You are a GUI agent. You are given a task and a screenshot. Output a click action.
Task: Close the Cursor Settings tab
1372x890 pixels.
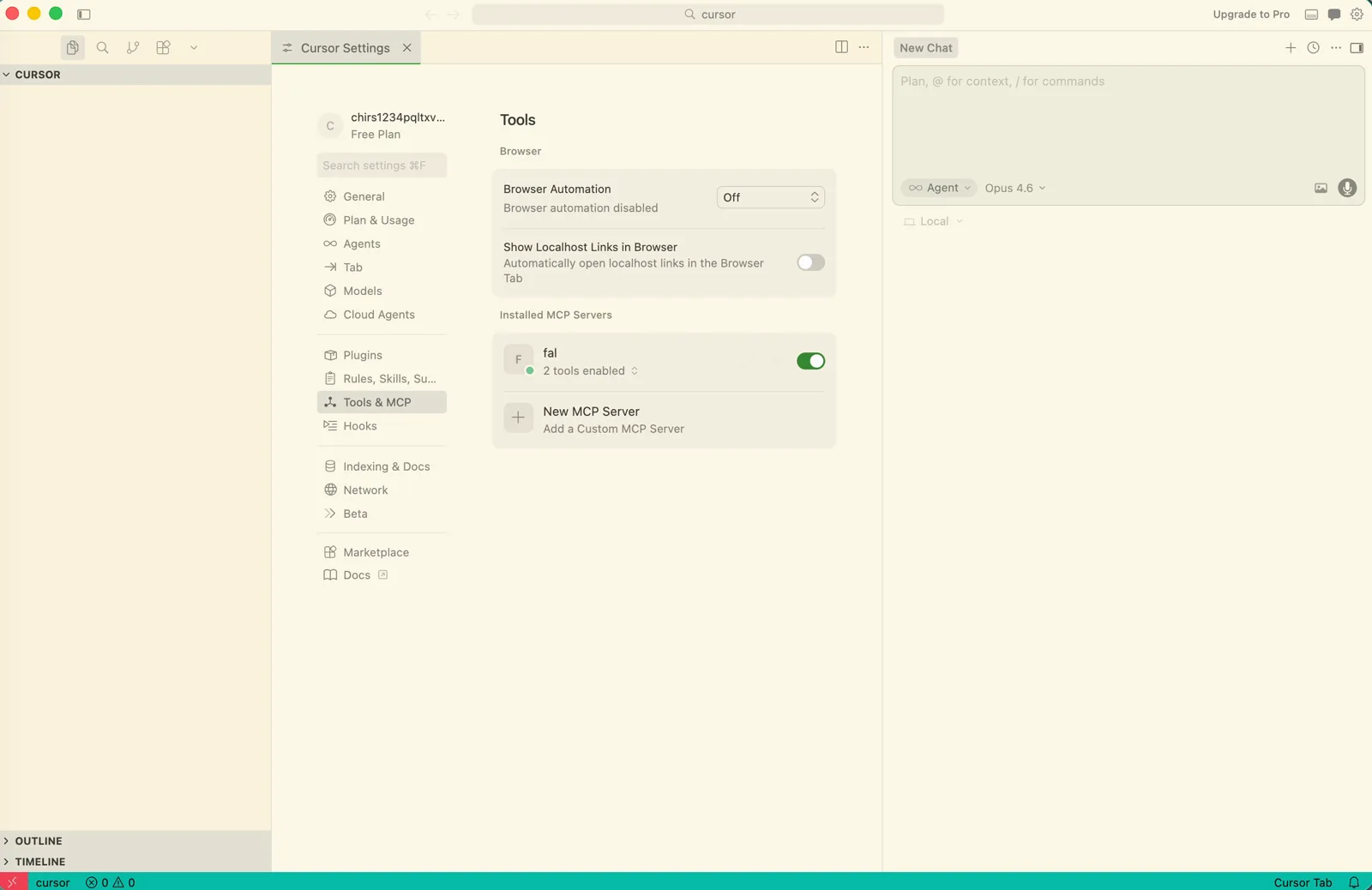point(407,48)
